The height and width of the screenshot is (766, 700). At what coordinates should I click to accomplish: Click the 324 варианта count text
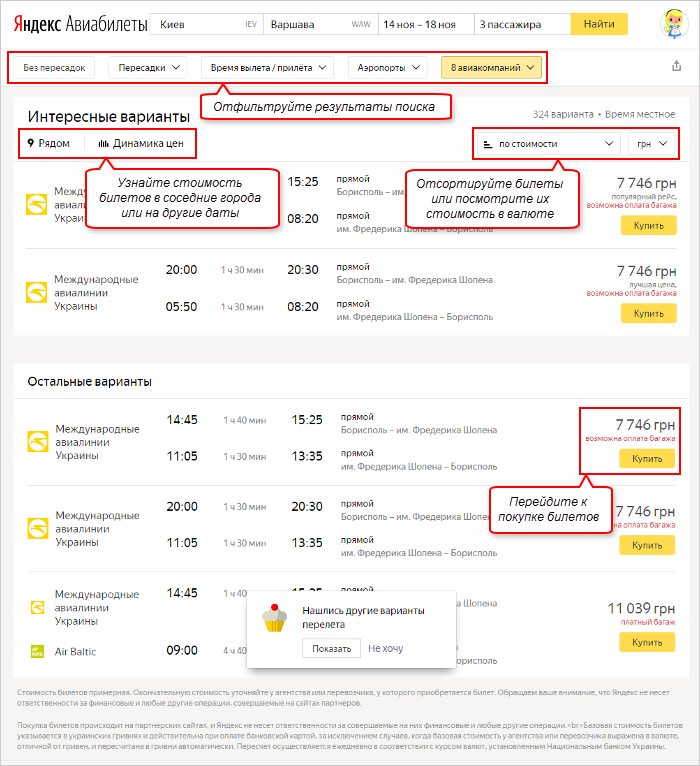563,114
